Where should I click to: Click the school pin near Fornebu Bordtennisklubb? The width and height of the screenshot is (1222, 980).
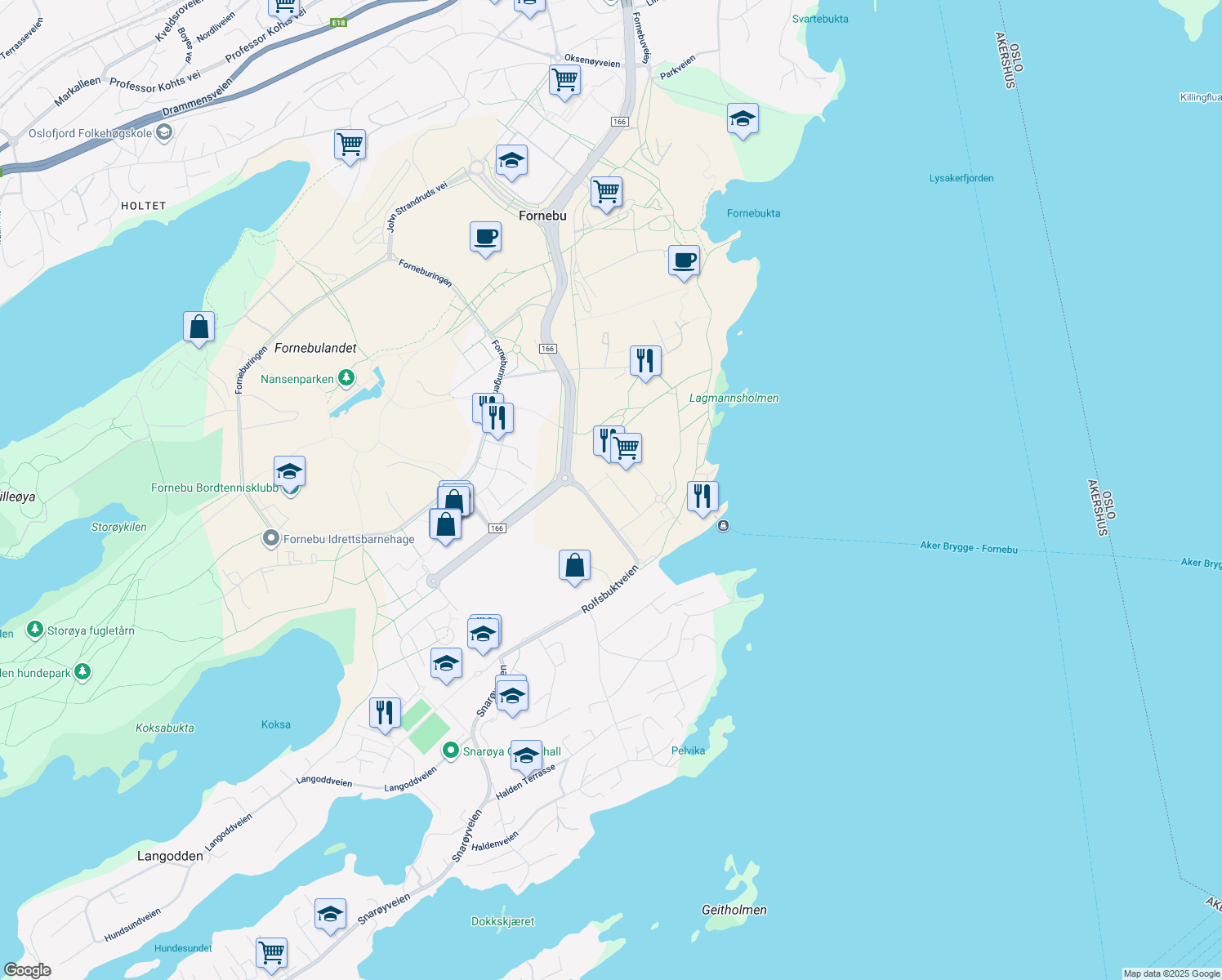(x=289, y=470)
